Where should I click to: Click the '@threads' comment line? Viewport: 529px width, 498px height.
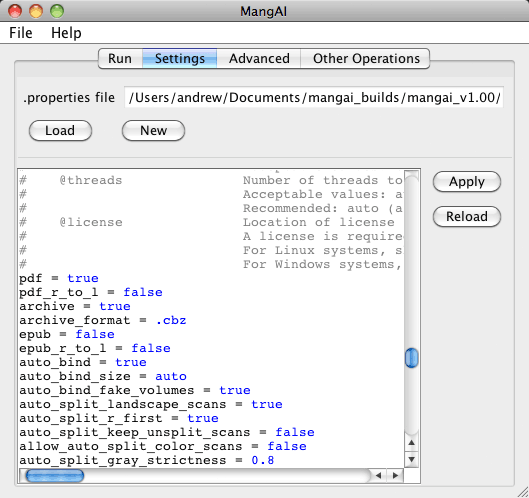click(211, 181)
